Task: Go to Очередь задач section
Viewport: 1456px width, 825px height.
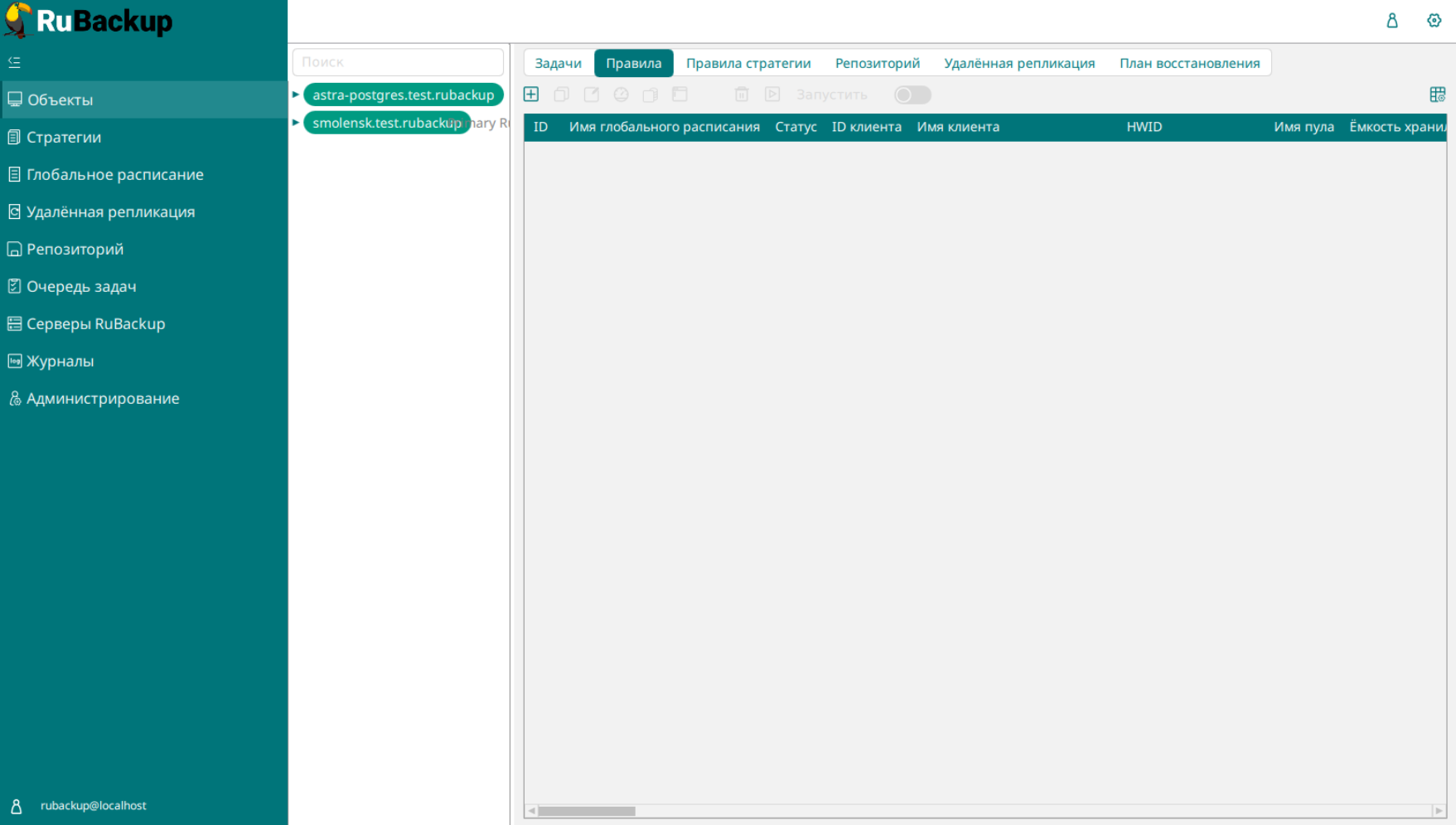Action: pyautogui.click(x=81, y=286)
